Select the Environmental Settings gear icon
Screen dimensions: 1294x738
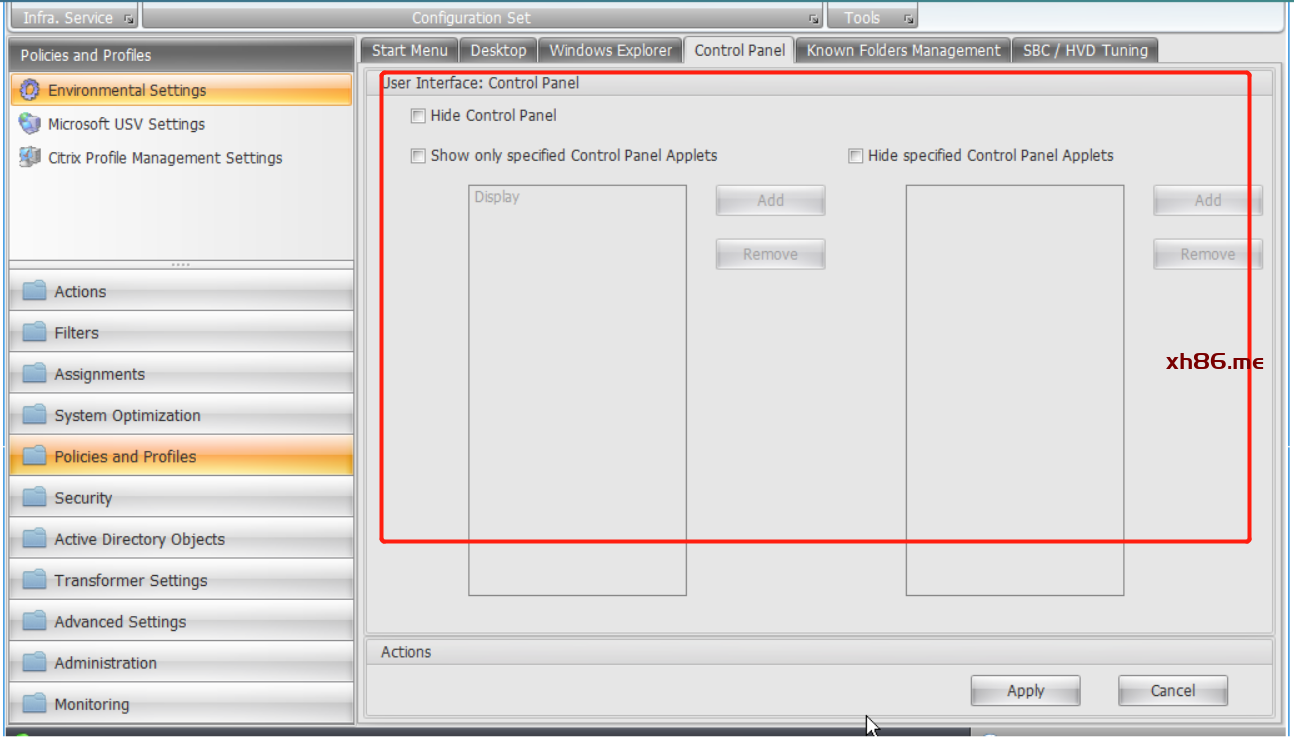[x=30, y=90]
